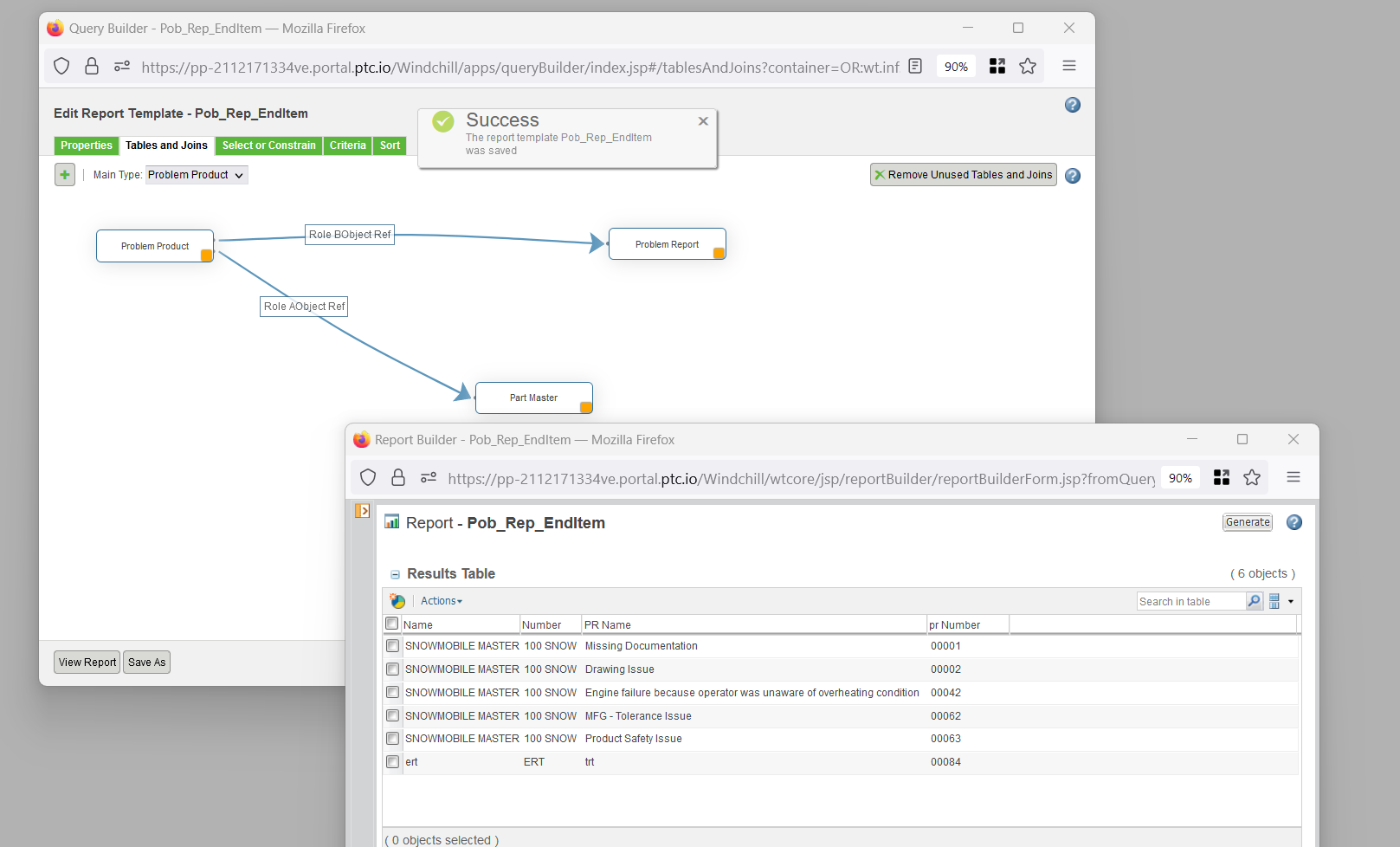This screenshot has height=847, width=1400.
Task: Click inside the Search in table field
Action: point(1190,600)
